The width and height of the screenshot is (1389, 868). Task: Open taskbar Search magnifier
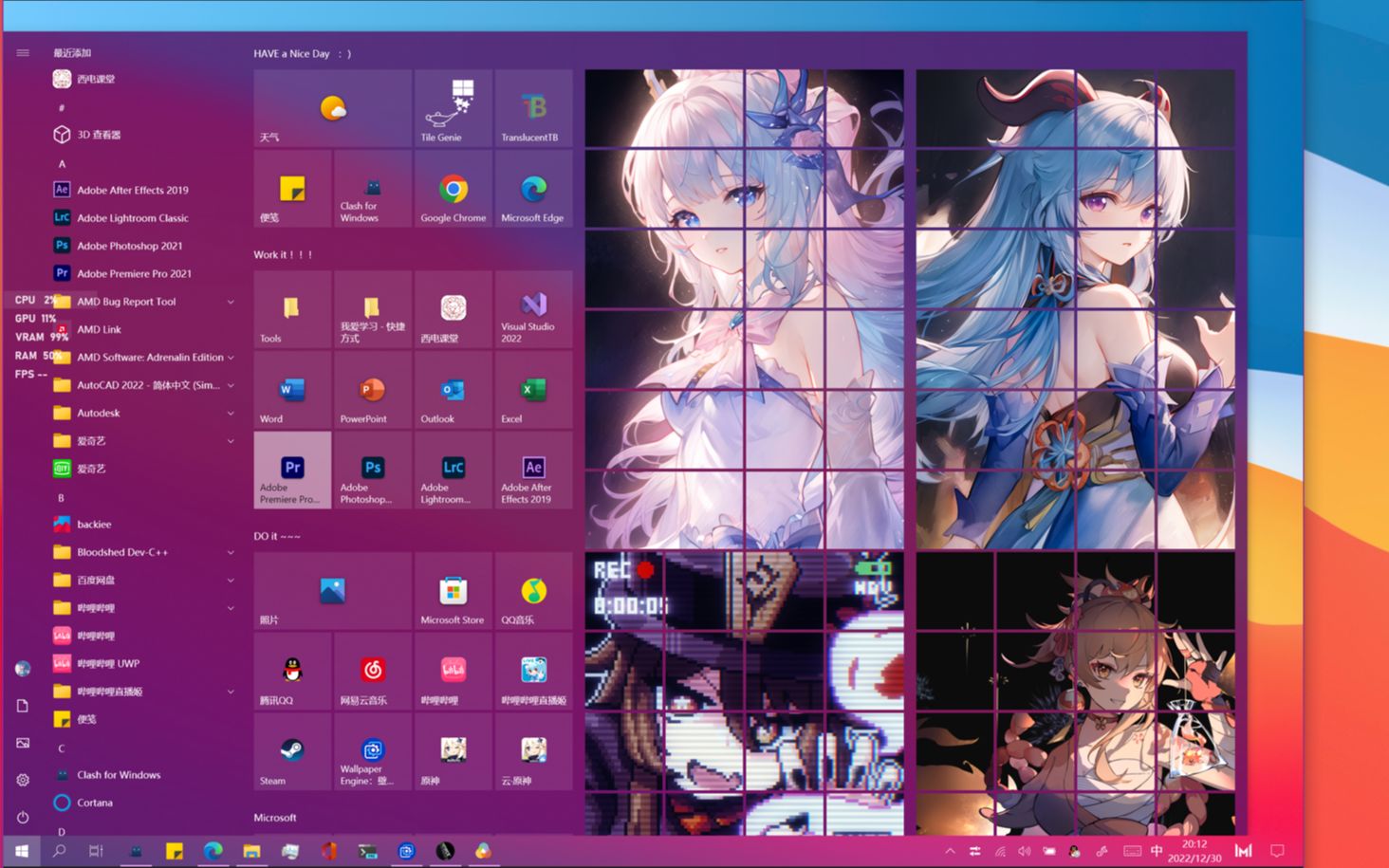[x=59, y=851]
